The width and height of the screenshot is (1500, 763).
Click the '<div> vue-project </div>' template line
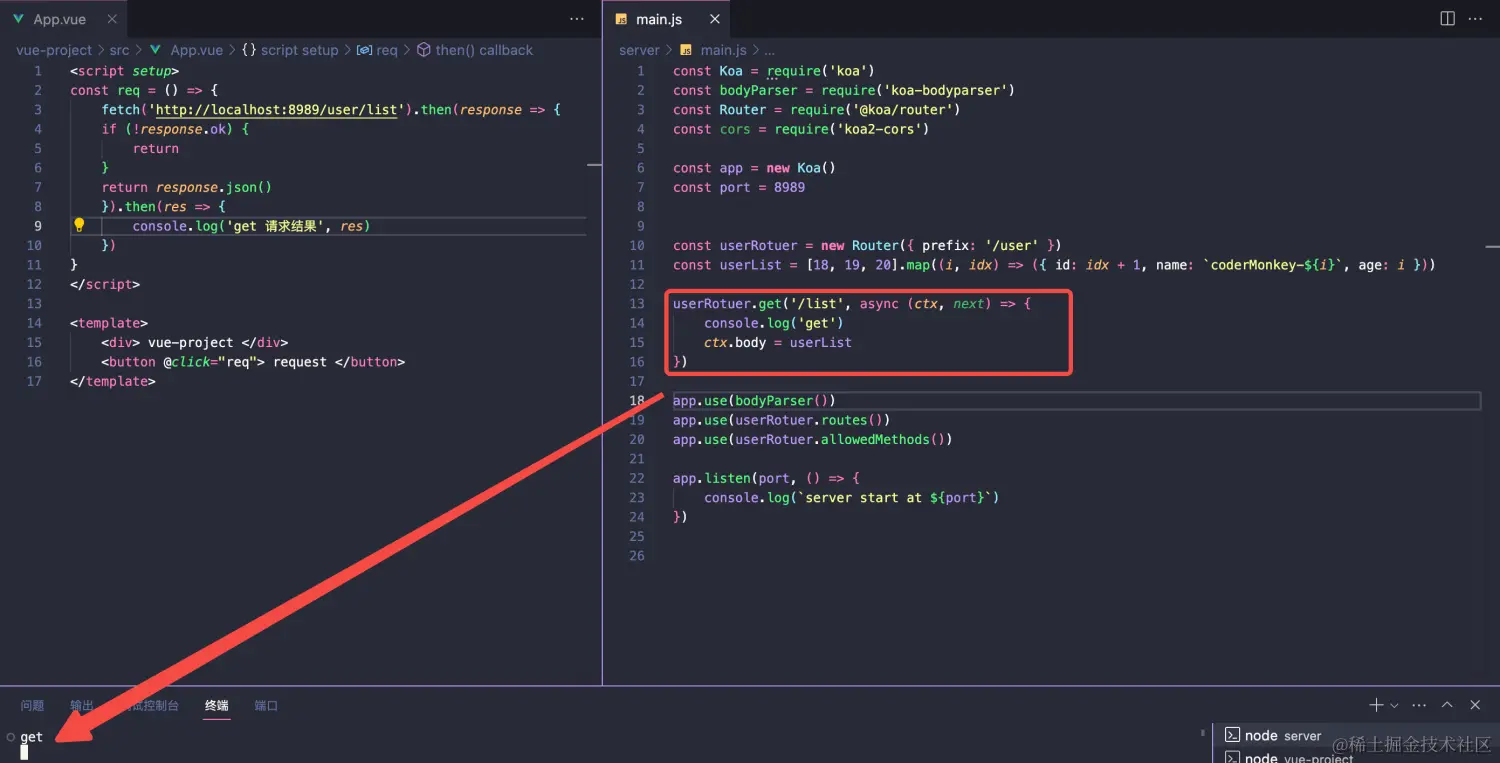coord(195,342)
